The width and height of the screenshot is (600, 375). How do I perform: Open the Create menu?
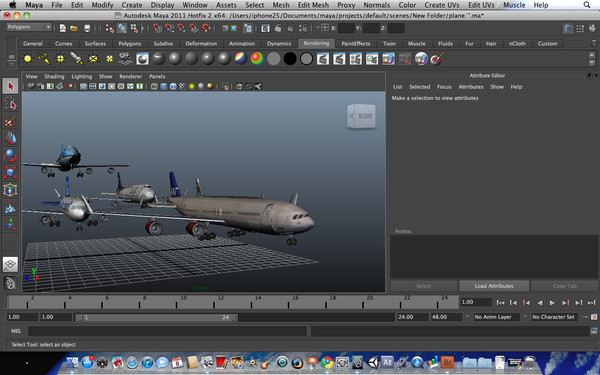(x=132, y=5)
